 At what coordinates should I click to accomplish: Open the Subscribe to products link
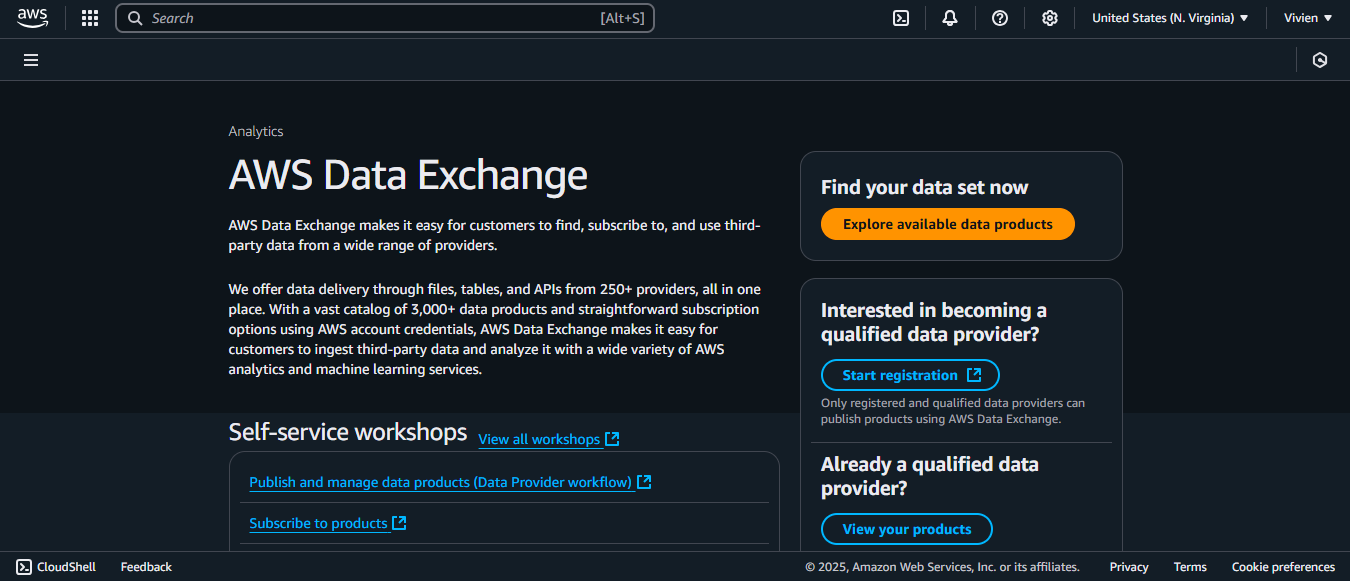tap(328, 523)
